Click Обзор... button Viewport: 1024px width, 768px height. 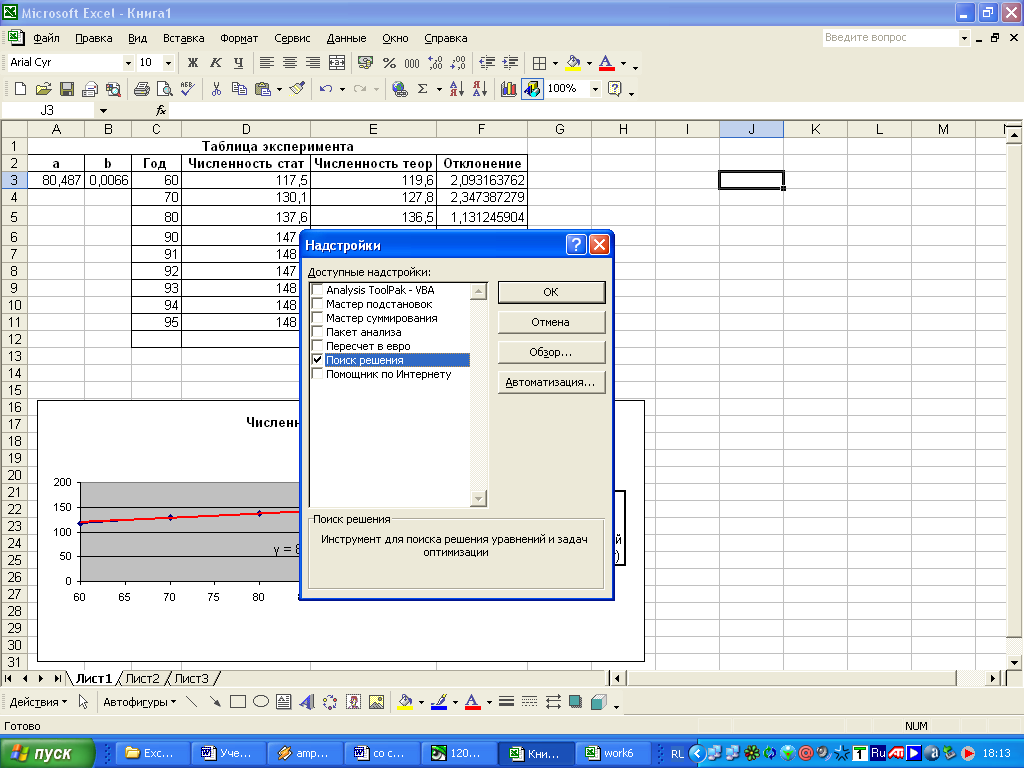click(551, 352)
